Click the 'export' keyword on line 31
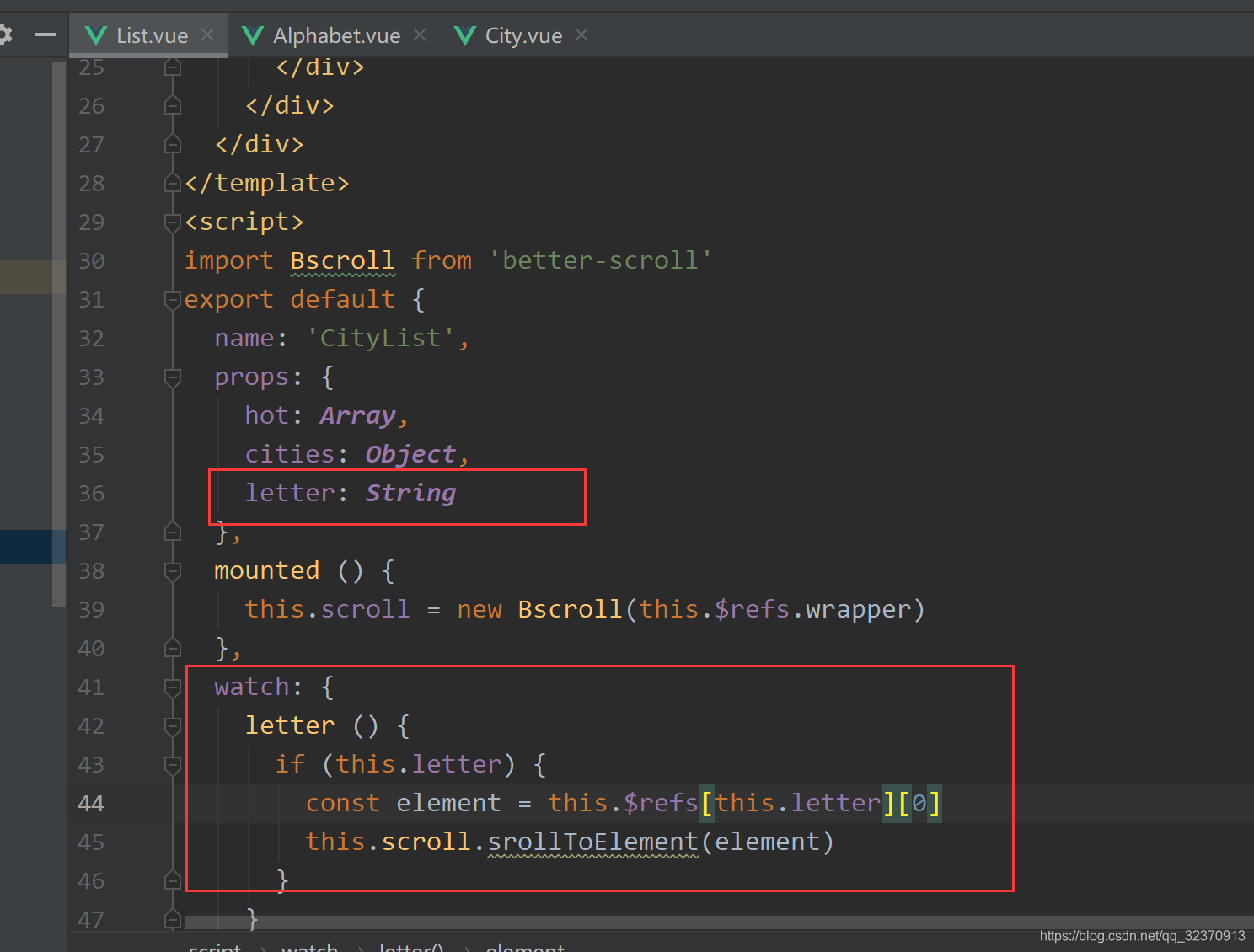This screenshot has height=952, width=1254. (228, 299)
